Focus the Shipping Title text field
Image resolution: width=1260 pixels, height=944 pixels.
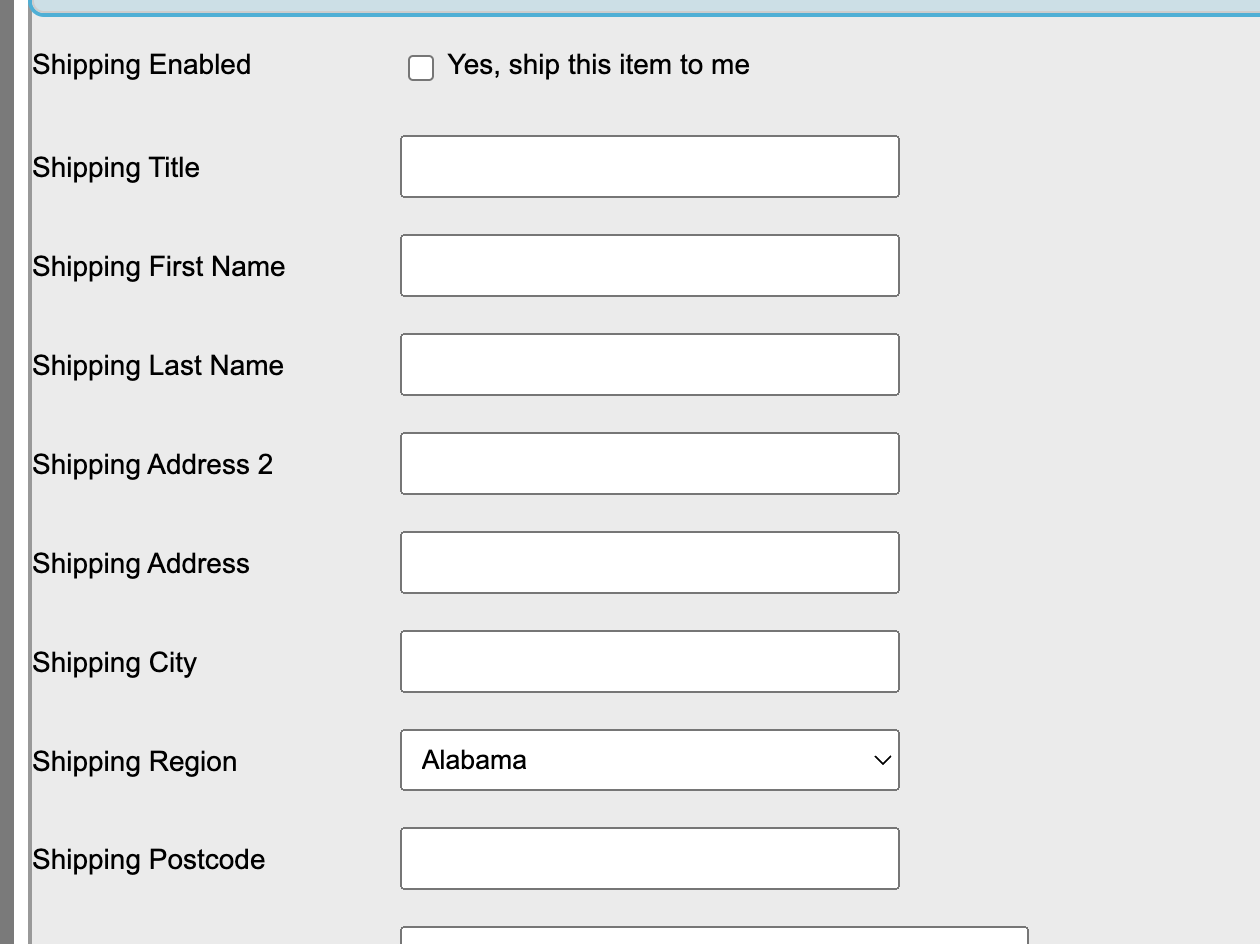pyautogui.click(x=650, y=167)
